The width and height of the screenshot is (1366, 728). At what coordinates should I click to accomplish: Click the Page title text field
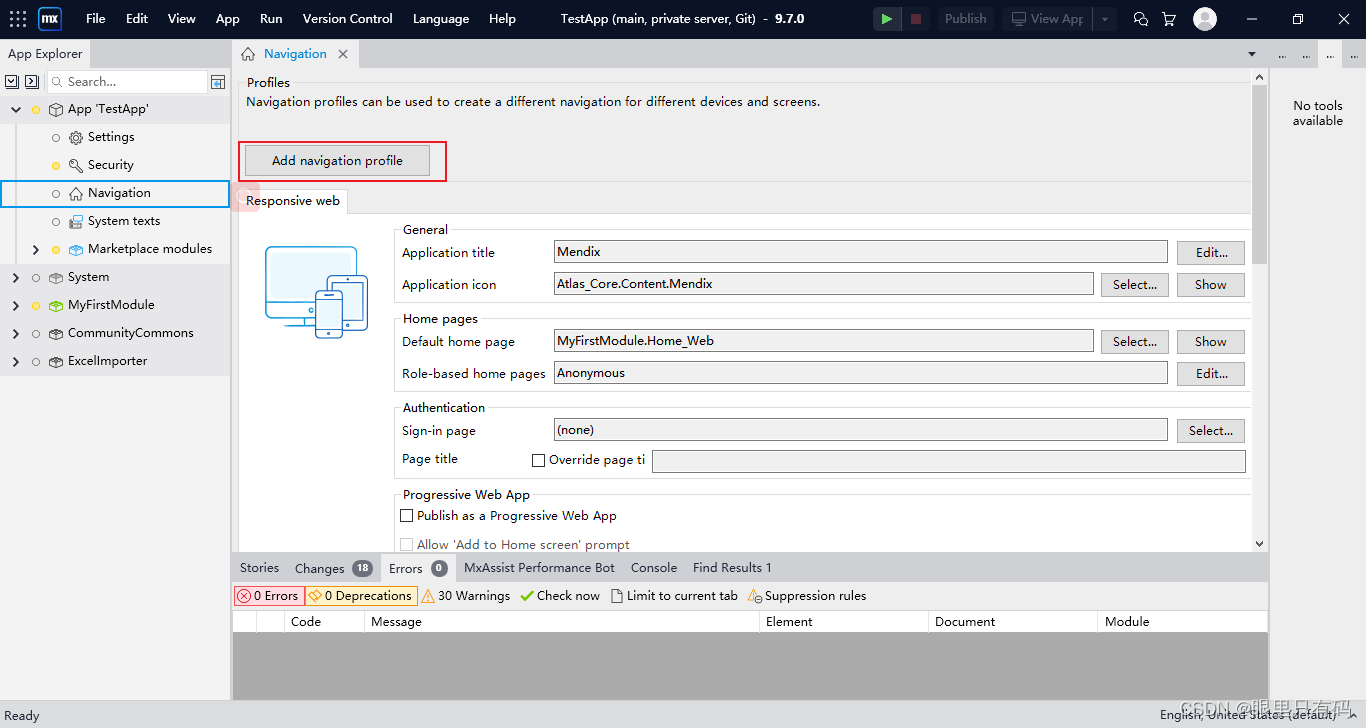coord(949,461)
